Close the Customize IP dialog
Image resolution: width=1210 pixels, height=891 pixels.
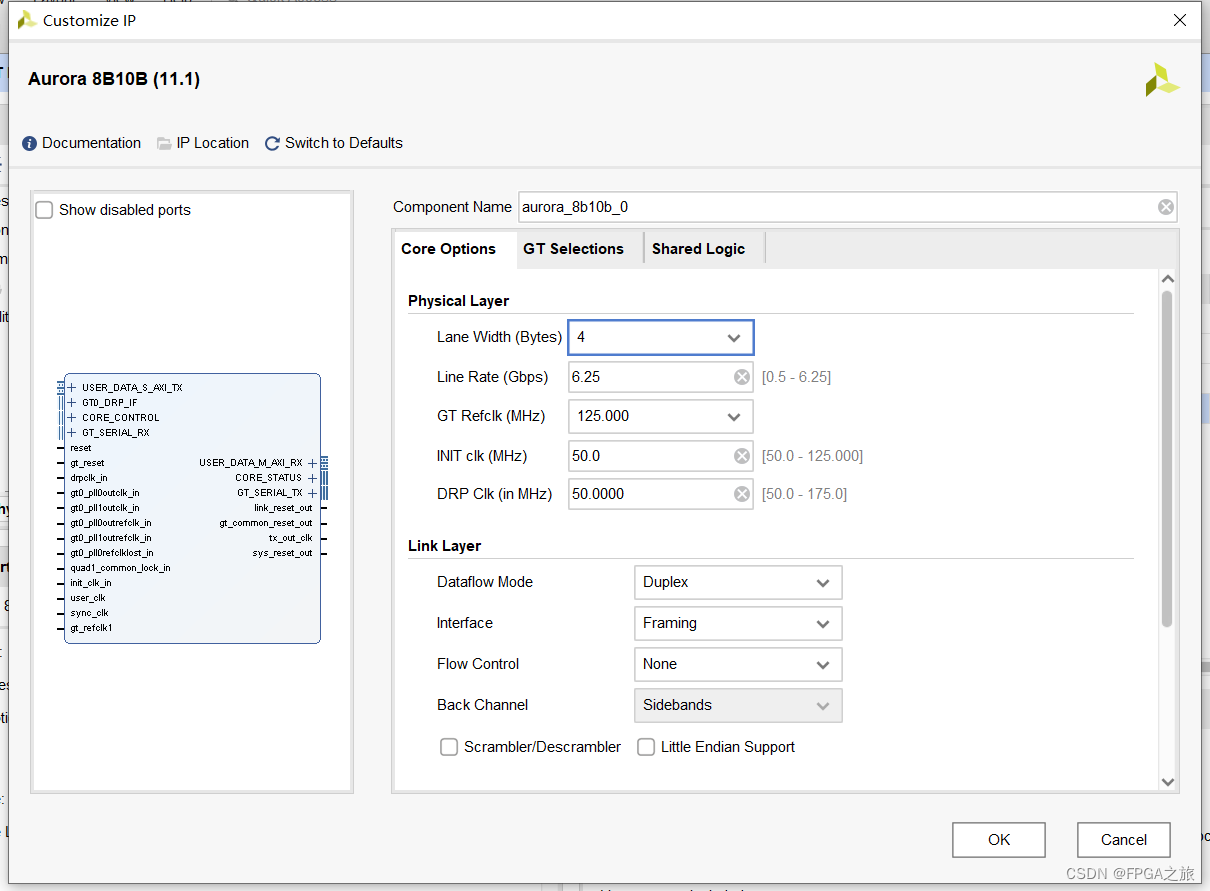(x=1181, y=20)
